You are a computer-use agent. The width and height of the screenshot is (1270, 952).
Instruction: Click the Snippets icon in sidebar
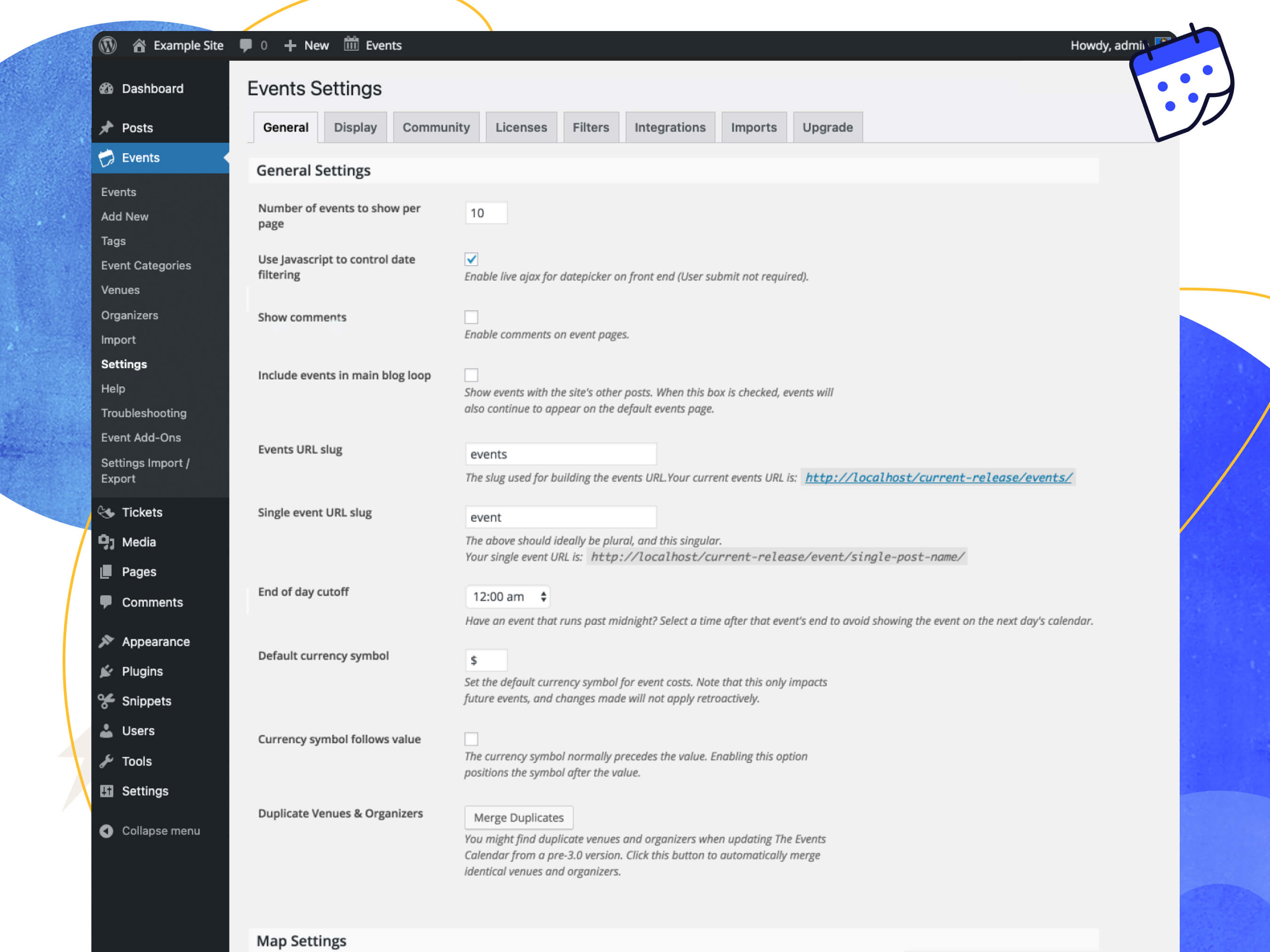[x=108, y=700]
